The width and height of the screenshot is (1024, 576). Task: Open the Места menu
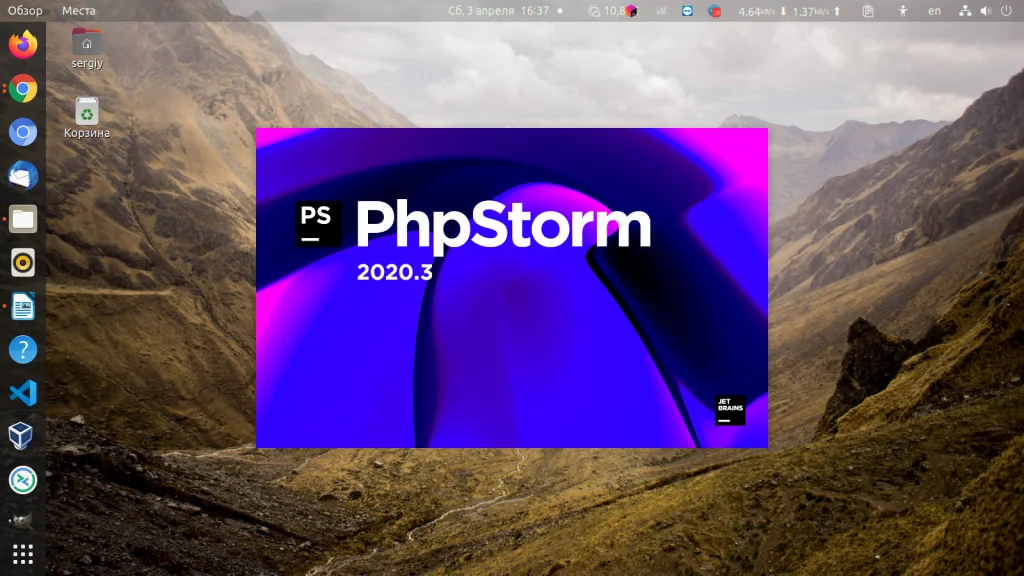(78, 11)
